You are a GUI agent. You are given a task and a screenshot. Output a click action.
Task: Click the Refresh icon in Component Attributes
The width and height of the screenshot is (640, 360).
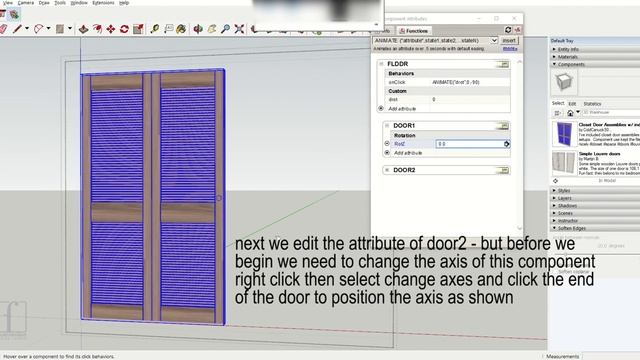pos(508,30)
